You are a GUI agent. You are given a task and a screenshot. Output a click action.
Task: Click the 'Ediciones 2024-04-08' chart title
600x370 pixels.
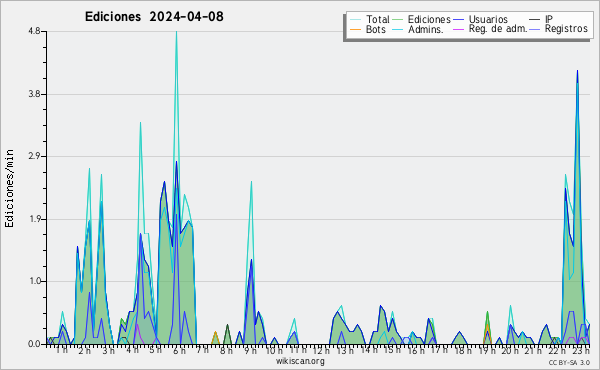pos(154,17)
